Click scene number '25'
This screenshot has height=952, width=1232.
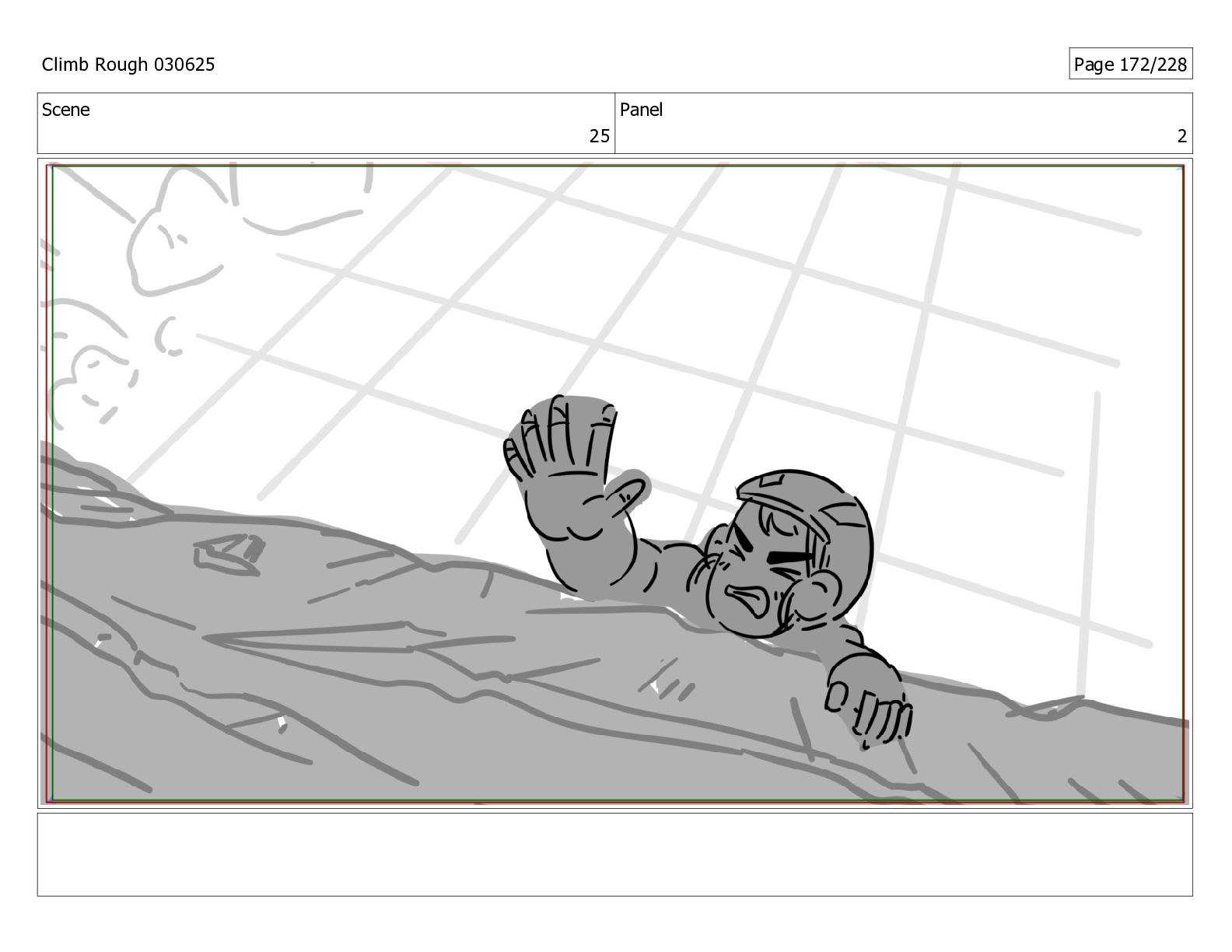pyautogui.click(x=599, y=136)
